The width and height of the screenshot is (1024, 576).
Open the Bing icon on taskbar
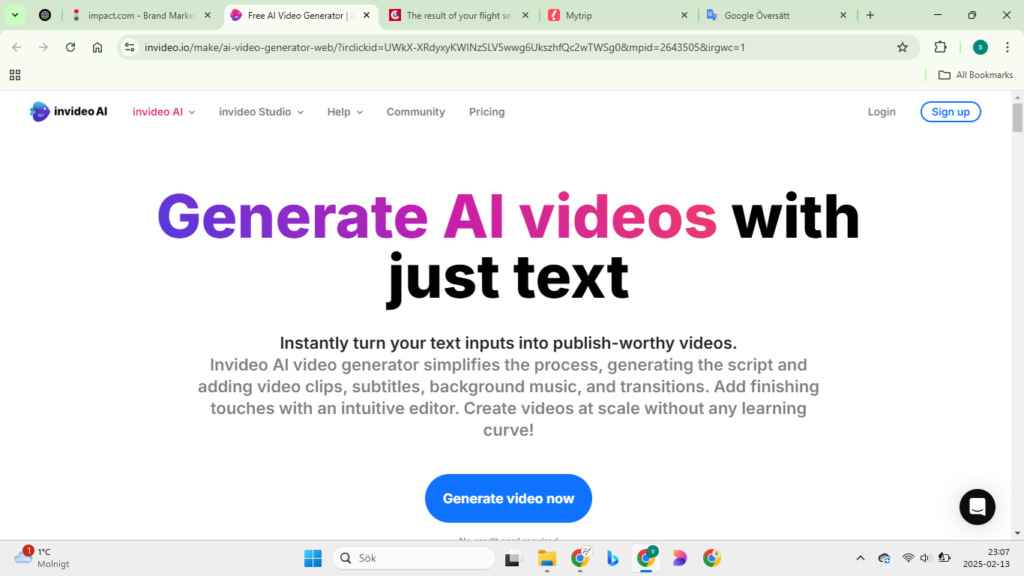(613, 558)
